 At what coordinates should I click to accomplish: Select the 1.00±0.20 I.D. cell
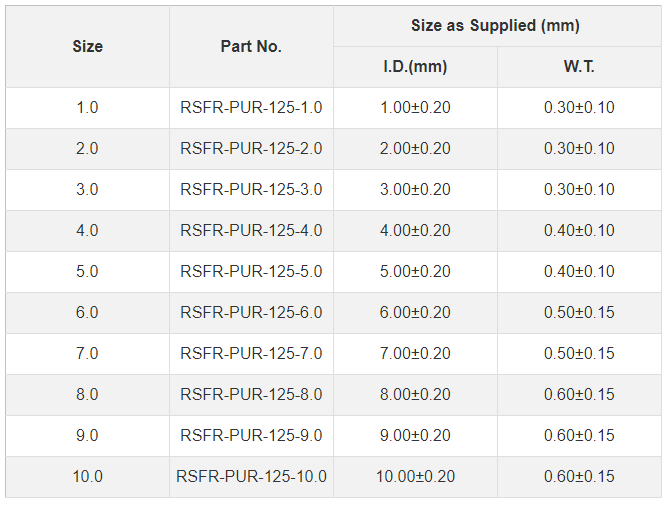pos(415,108)
